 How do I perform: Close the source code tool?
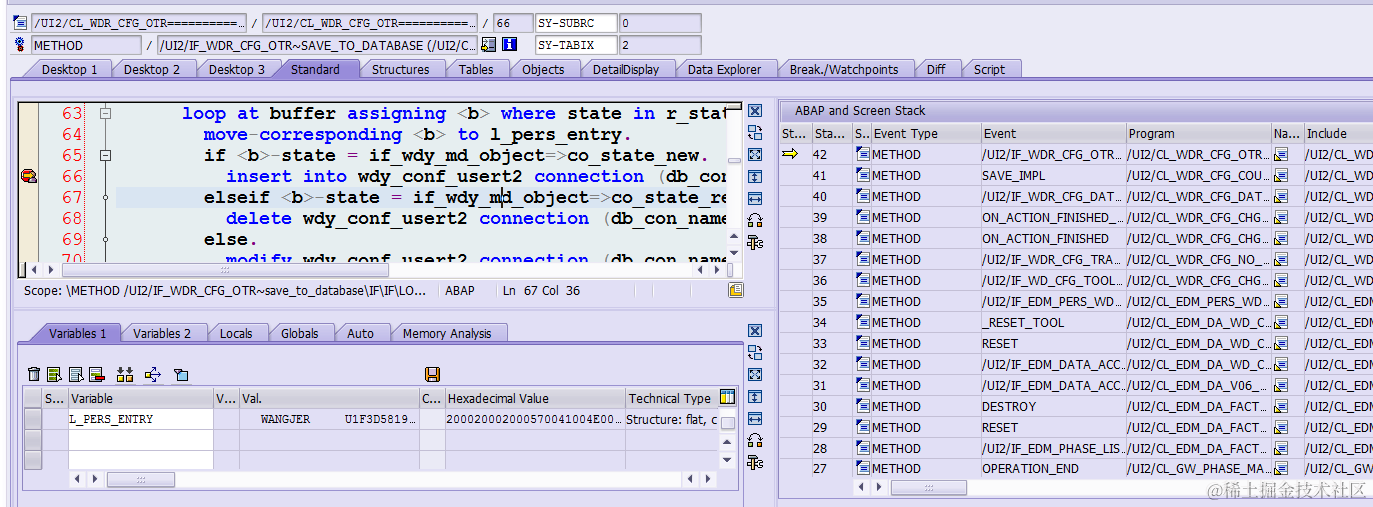tap(755, 111)
